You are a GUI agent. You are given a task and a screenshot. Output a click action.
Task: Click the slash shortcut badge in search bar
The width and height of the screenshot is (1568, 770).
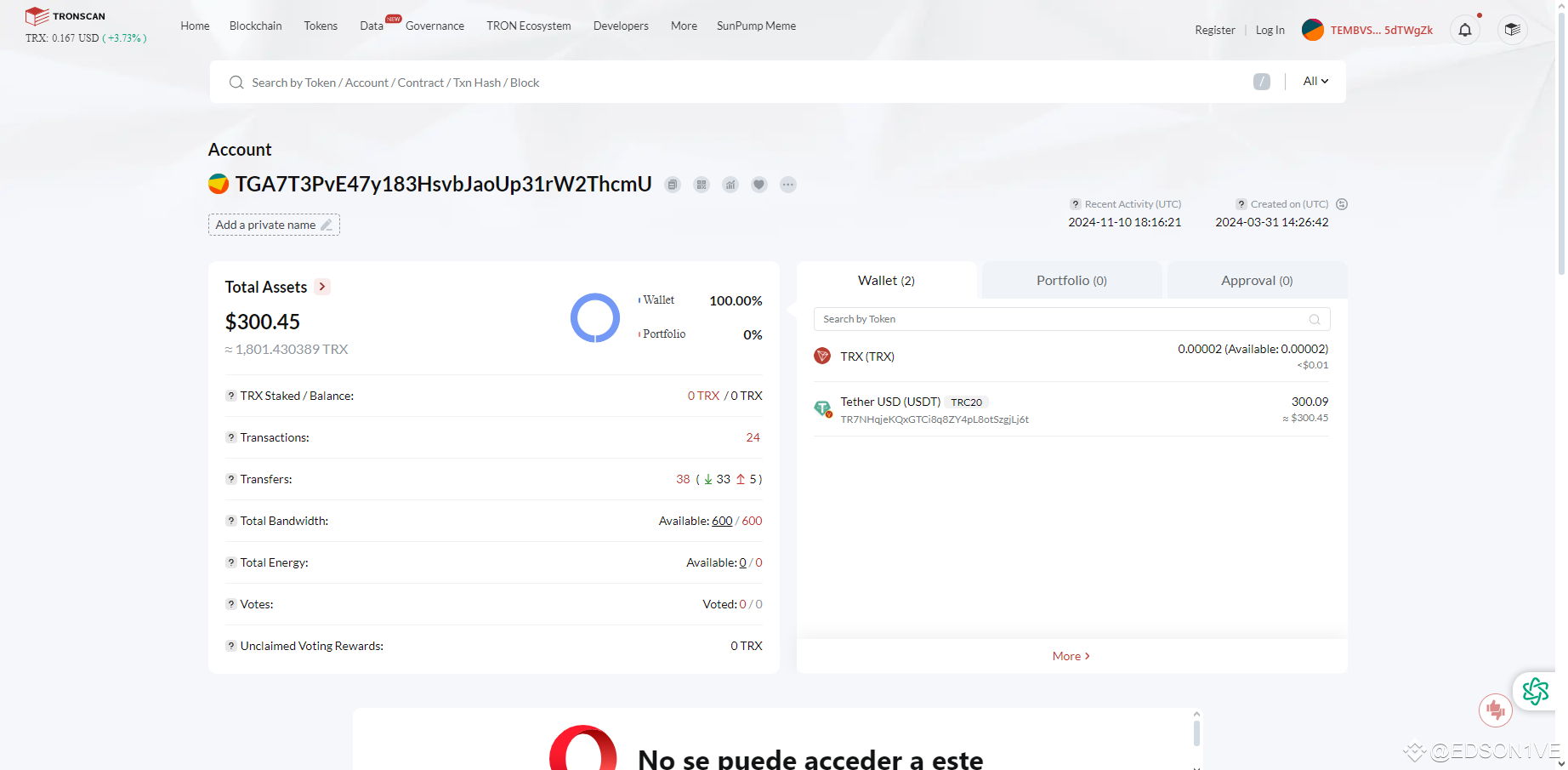(1262, 82)
